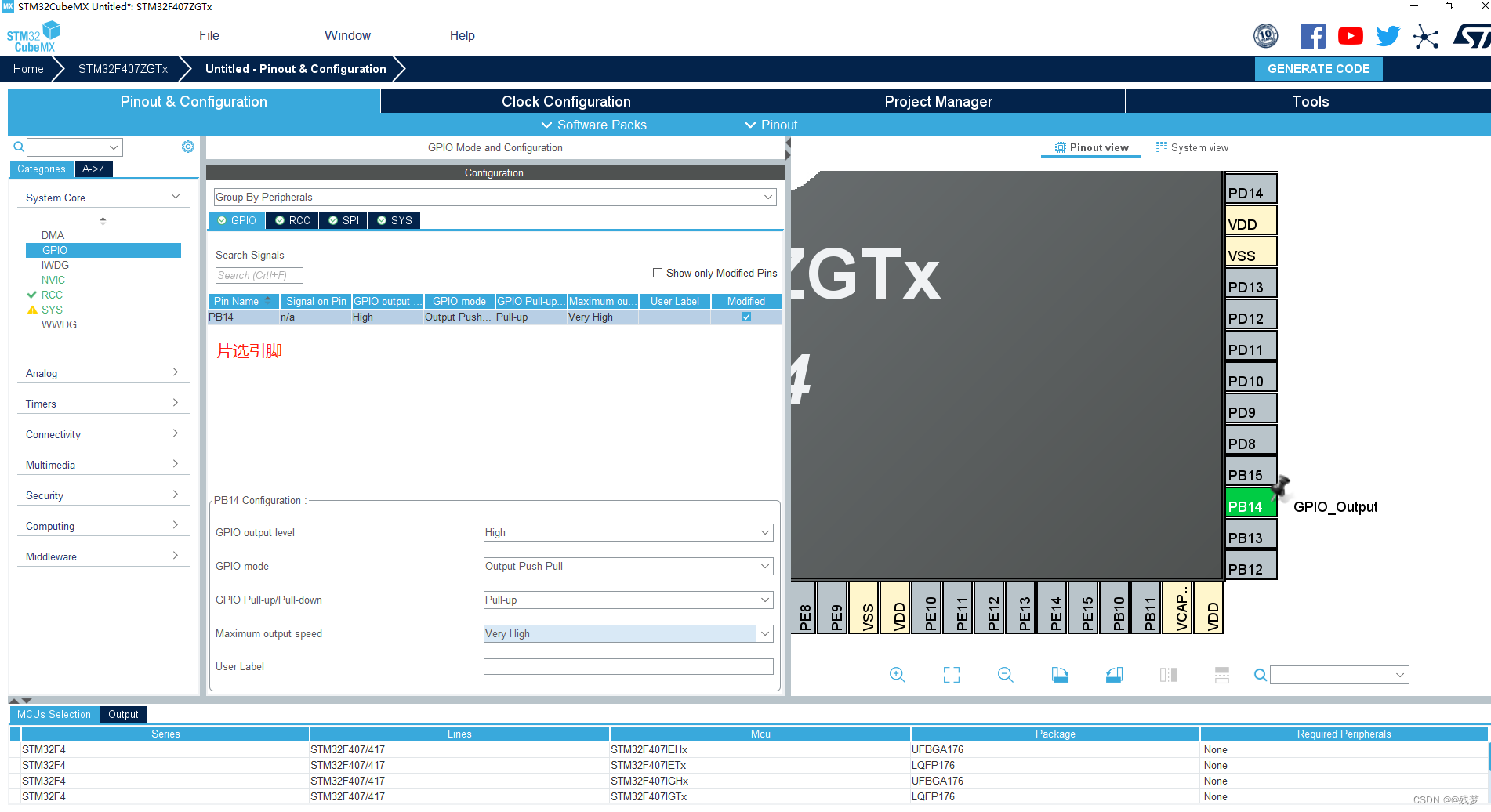Open the Software Packs dropdown
This screenshot has width=1491, height=812.
(594, 125)
